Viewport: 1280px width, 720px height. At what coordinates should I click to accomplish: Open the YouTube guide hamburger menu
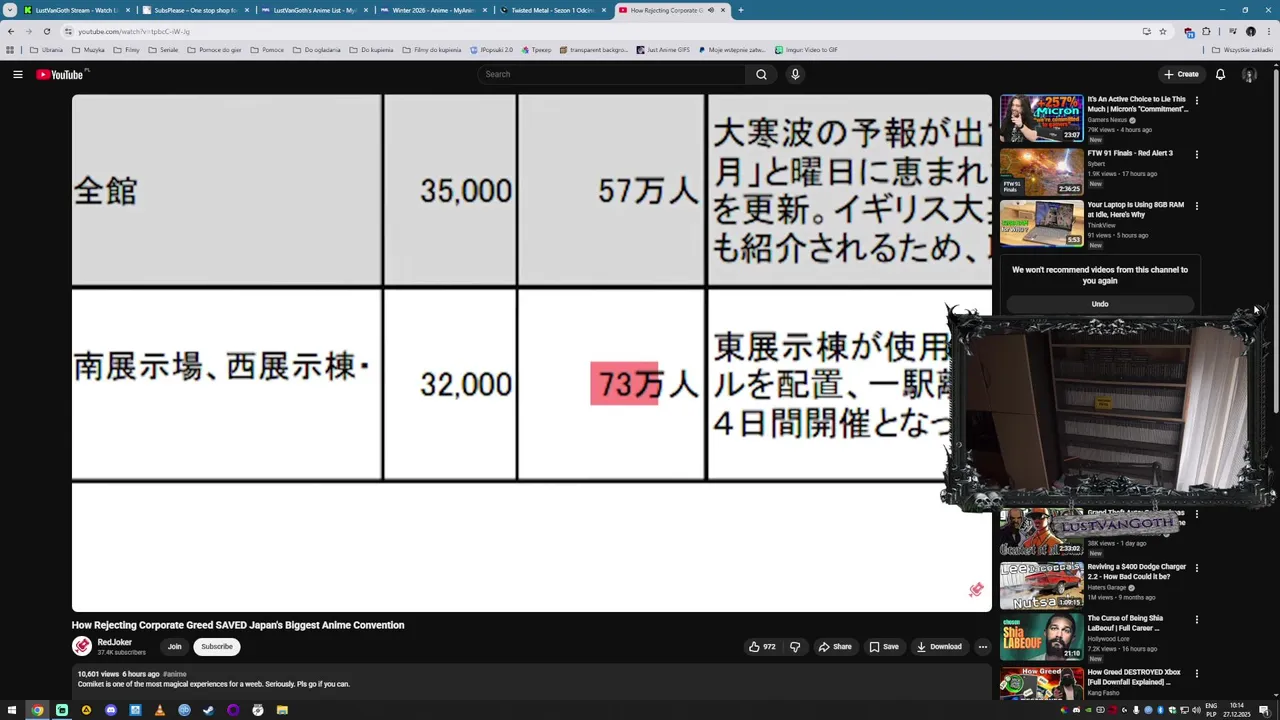point(17,74)
